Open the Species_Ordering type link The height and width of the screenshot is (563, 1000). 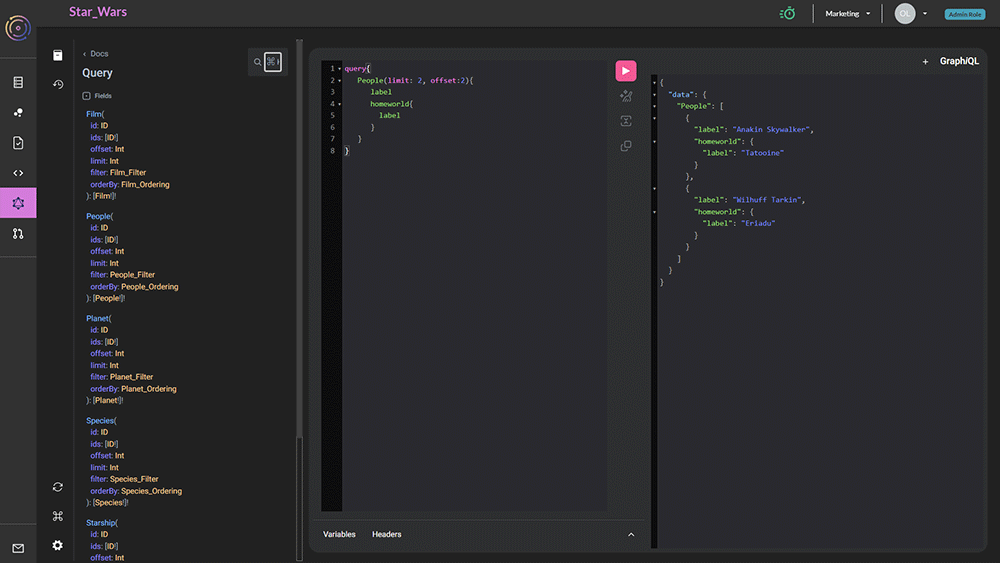coord(151,492)
